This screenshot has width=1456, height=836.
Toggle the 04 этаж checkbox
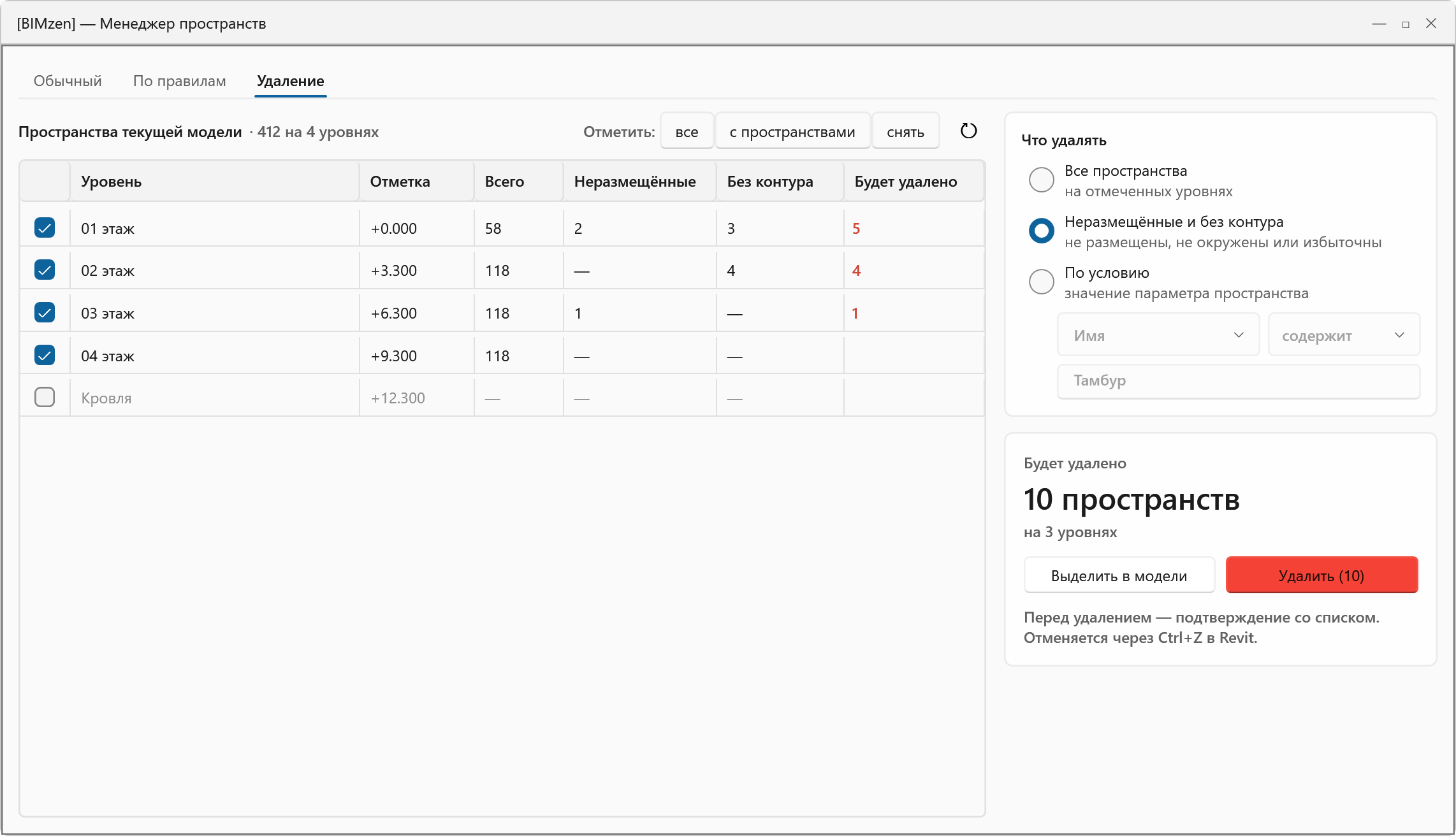pos(45,355)
